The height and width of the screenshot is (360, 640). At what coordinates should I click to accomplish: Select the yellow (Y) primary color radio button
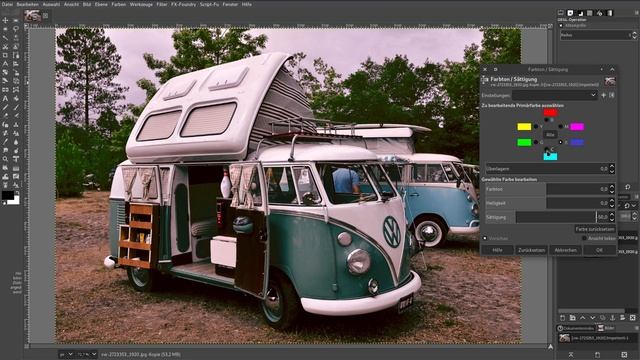[x=536, y=127]
